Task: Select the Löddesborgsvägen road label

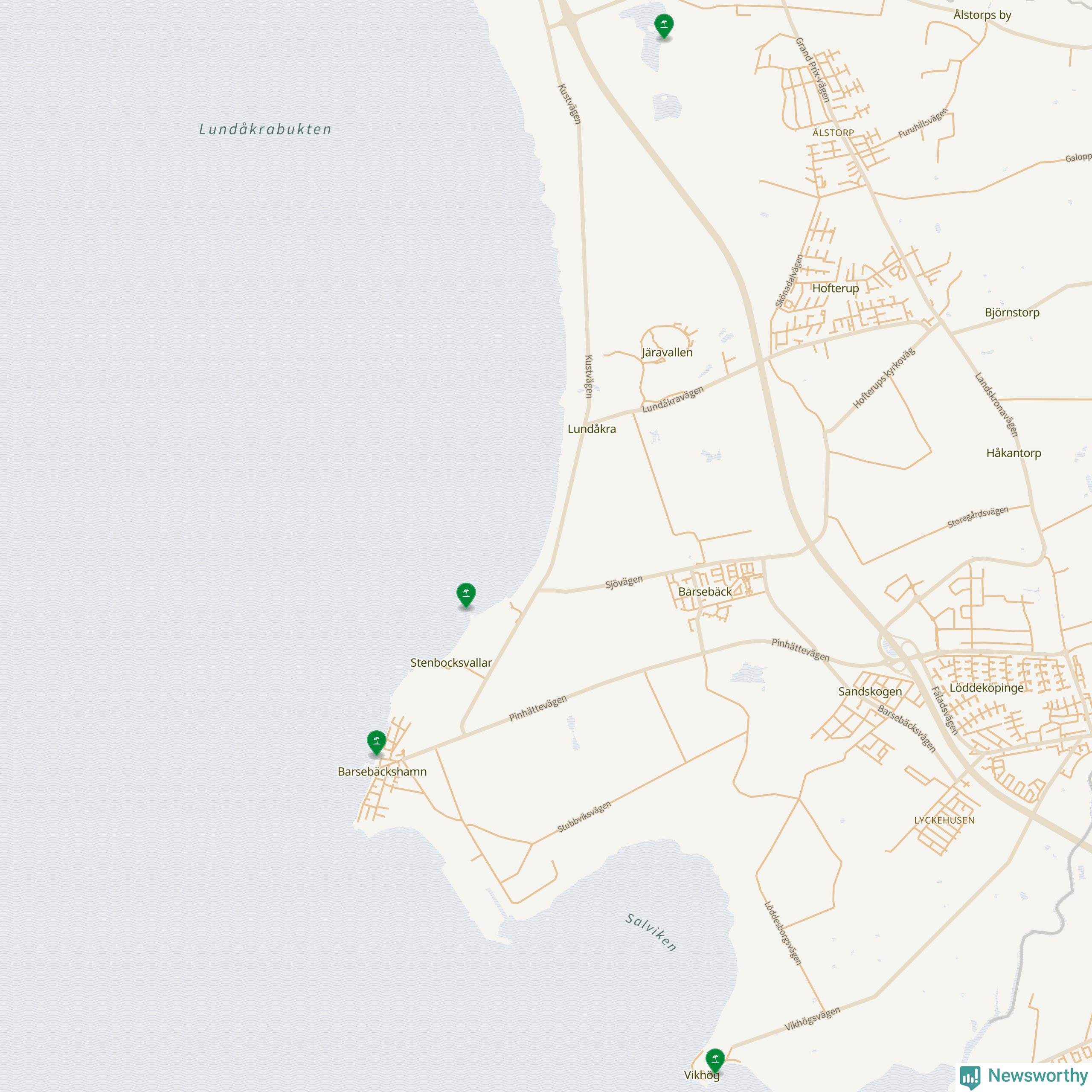Action: [783, 933]
